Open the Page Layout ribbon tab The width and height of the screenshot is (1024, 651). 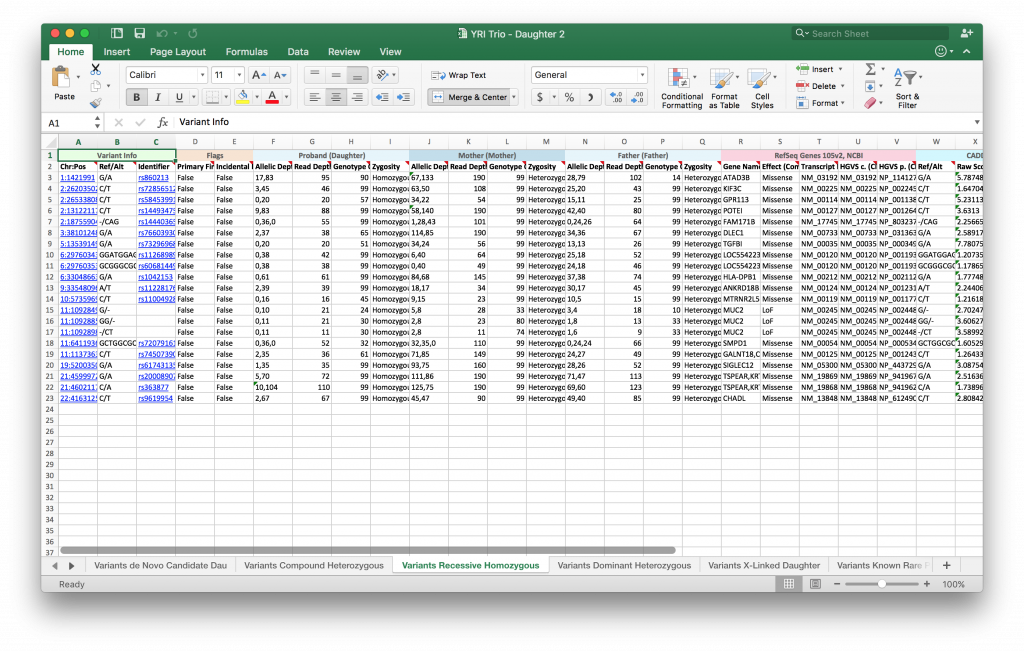(x=178, y=52)
